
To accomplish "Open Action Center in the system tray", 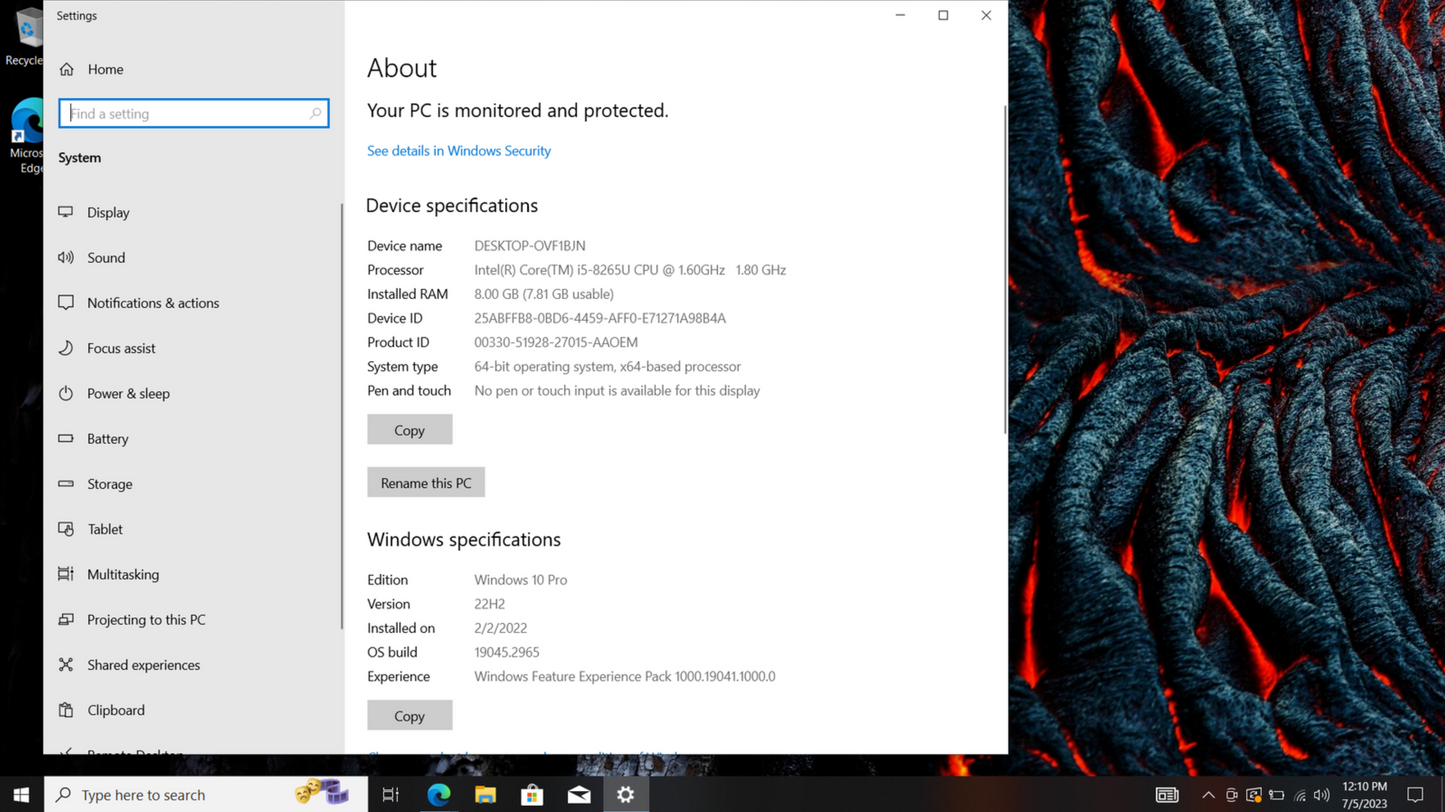I will click(x=1416, y=794).
